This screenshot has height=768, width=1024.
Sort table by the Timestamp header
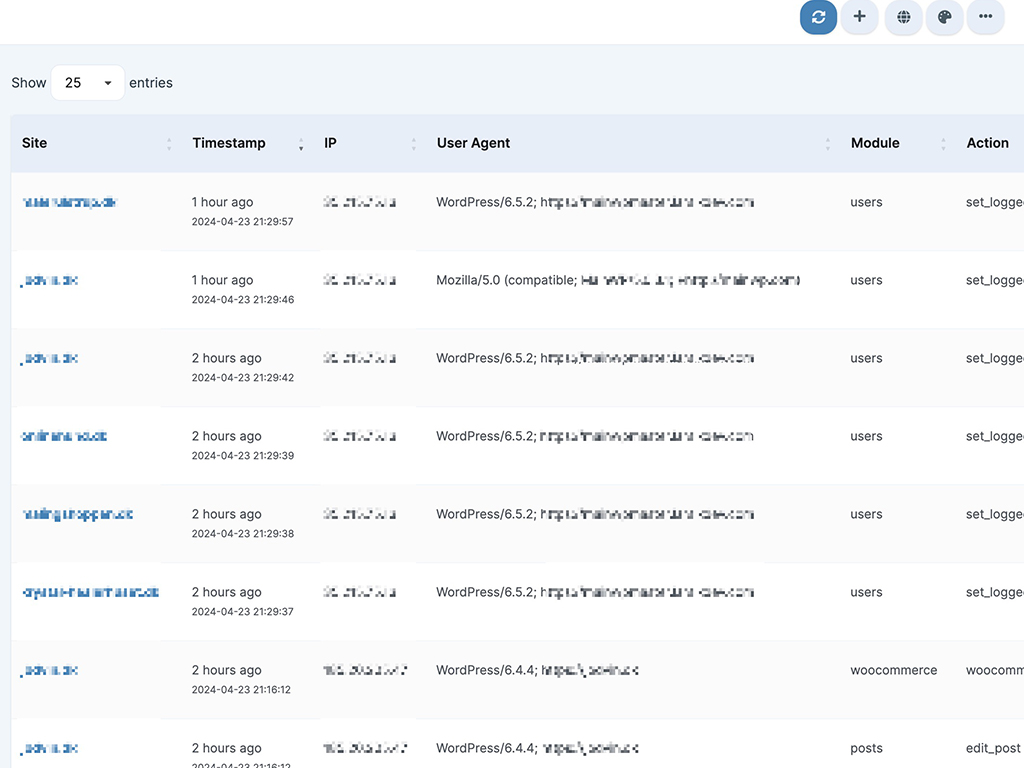tap(229, 143)
